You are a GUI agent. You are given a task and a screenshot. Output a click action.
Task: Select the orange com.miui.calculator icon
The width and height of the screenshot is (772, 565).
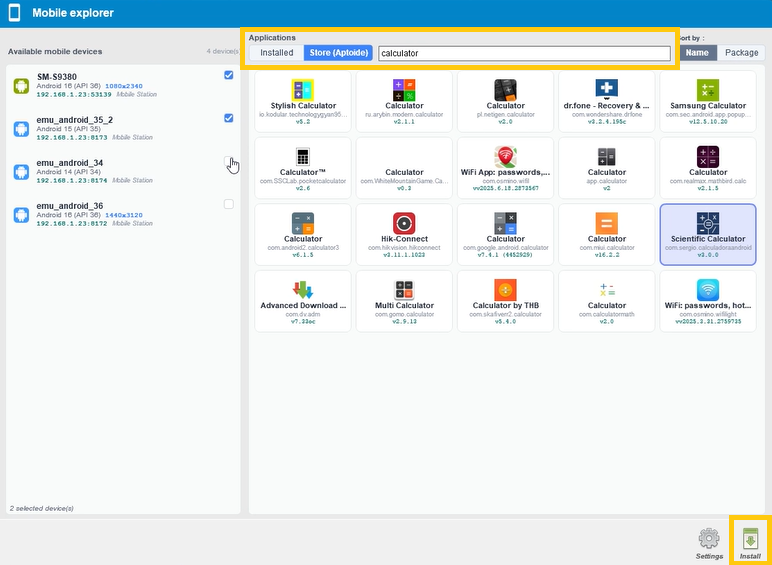click(x=607, y=223)
